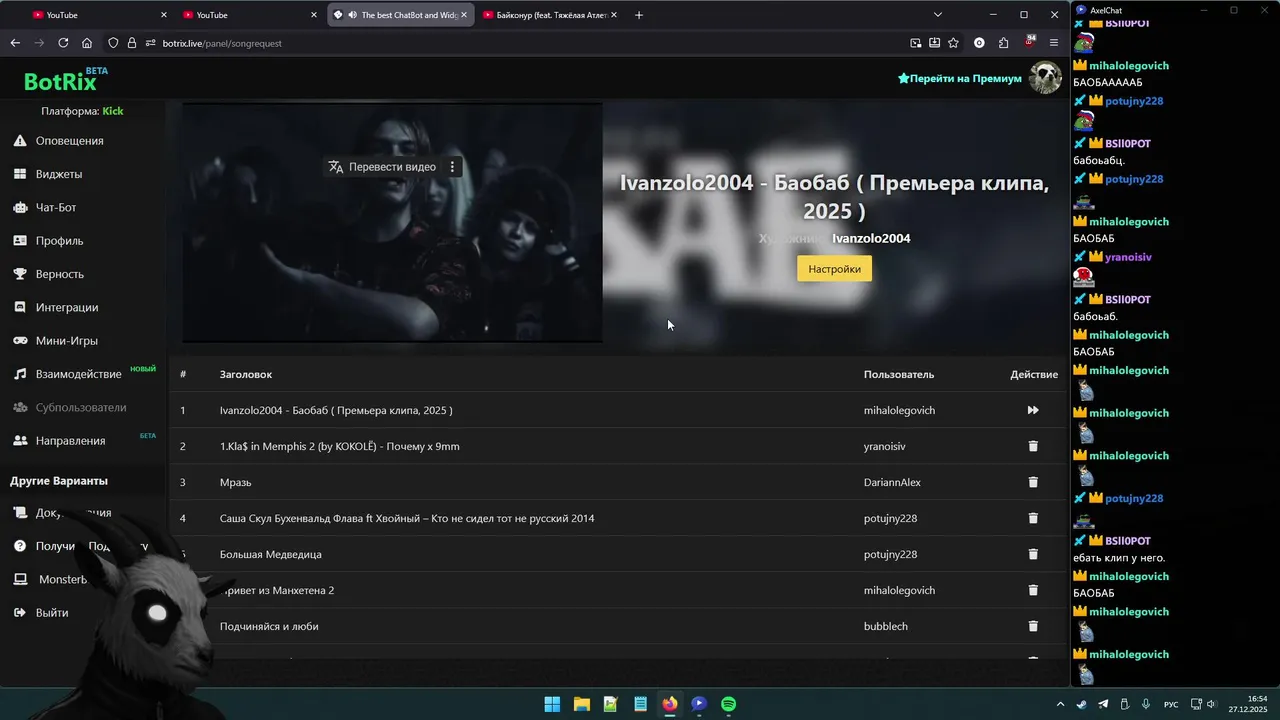Click the РУС language indicator
1280x720 pixels.
pyautogui.click(x=1170, y=705)
